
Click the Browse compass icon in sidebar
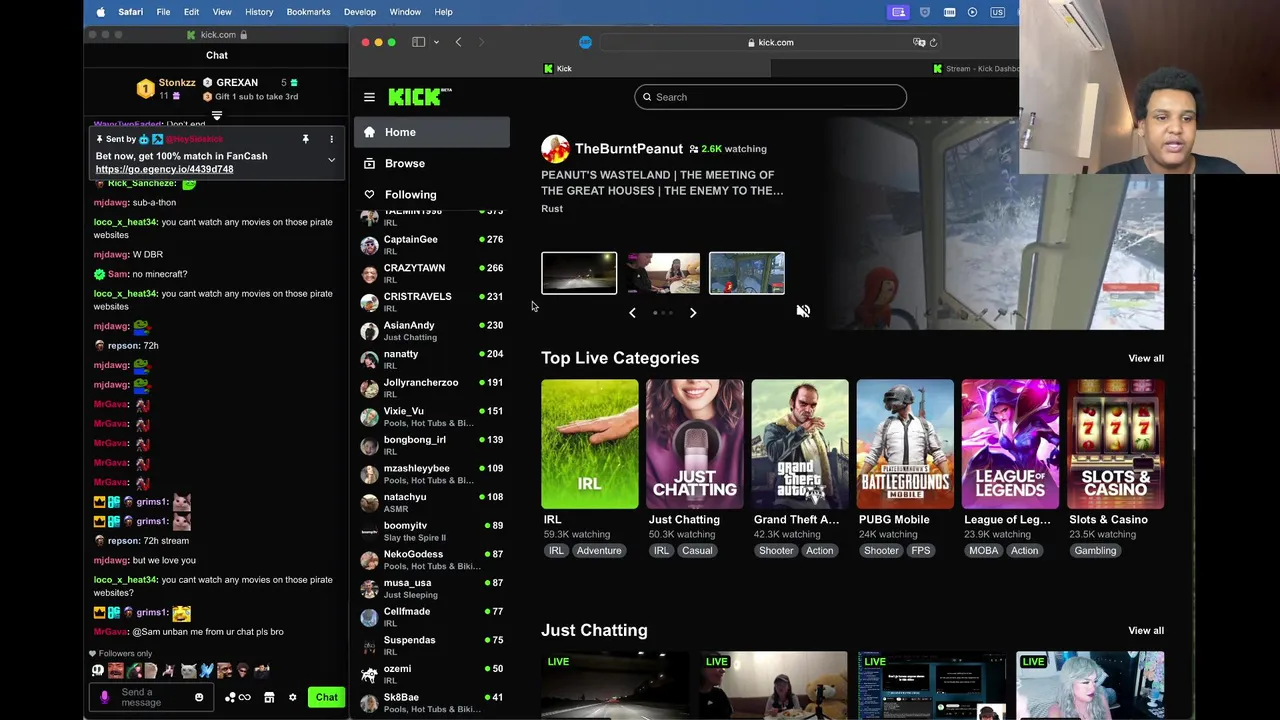pos(369,163)
